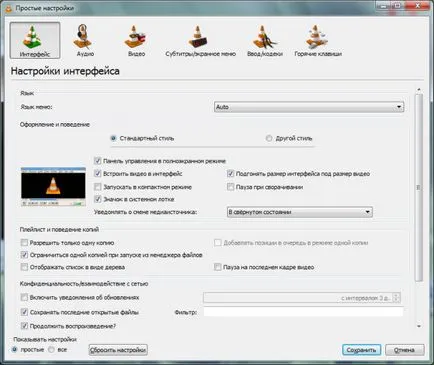Enable Пауза при сворачивании checkbox
This screenshot has height=365, width=434.
(230, 187)
